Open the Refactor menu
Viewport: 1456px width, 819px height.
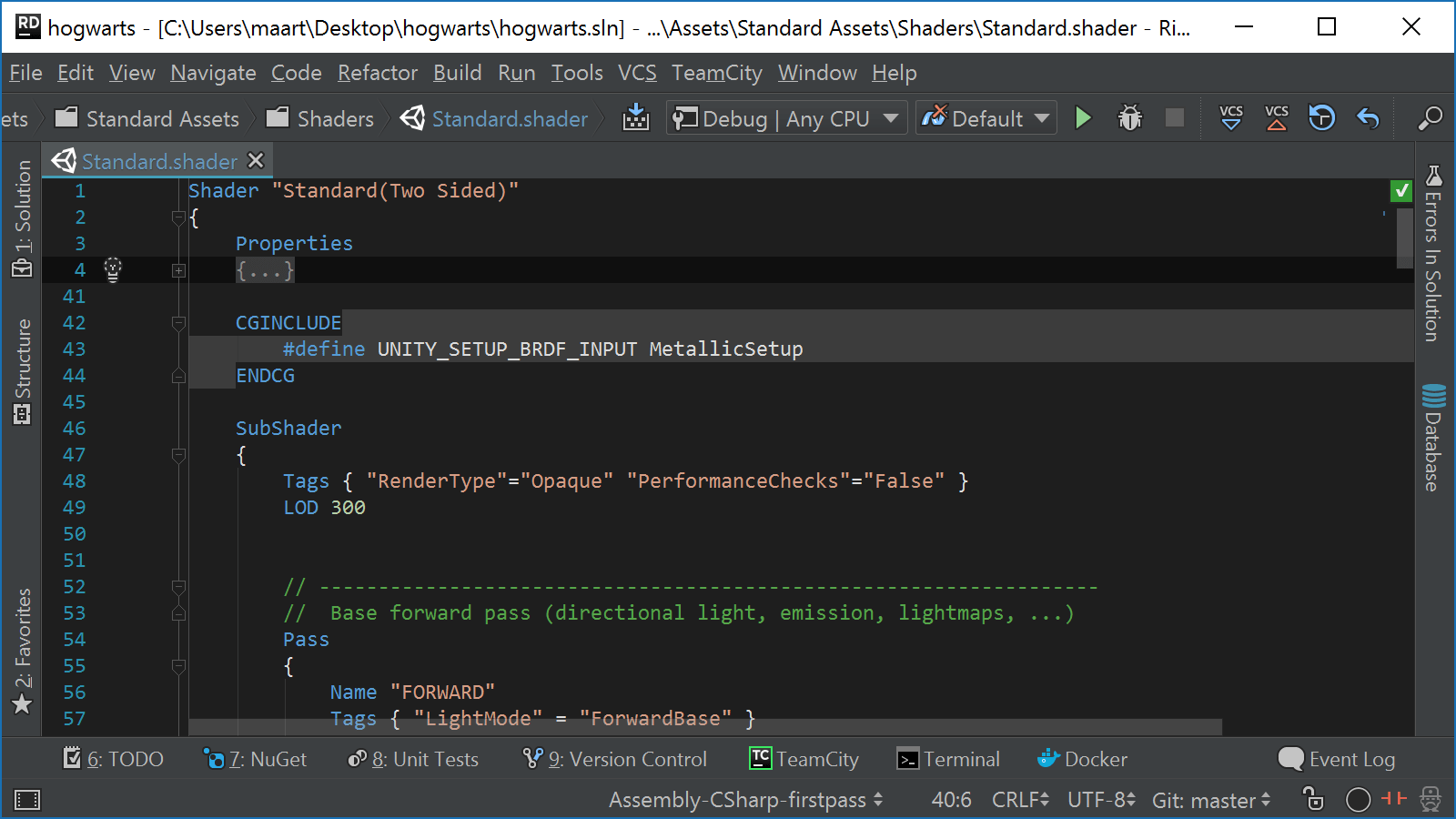378,73
